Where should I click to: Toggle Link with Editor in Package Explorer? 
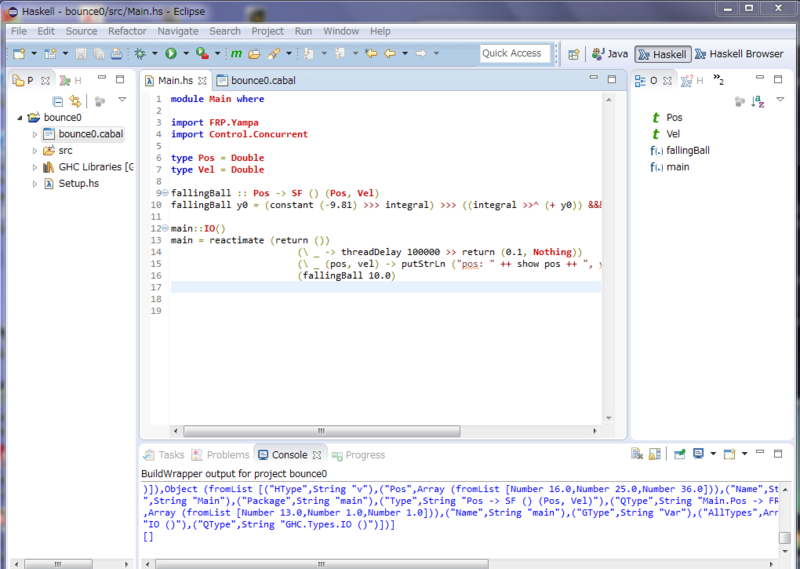tap(76, 101)
